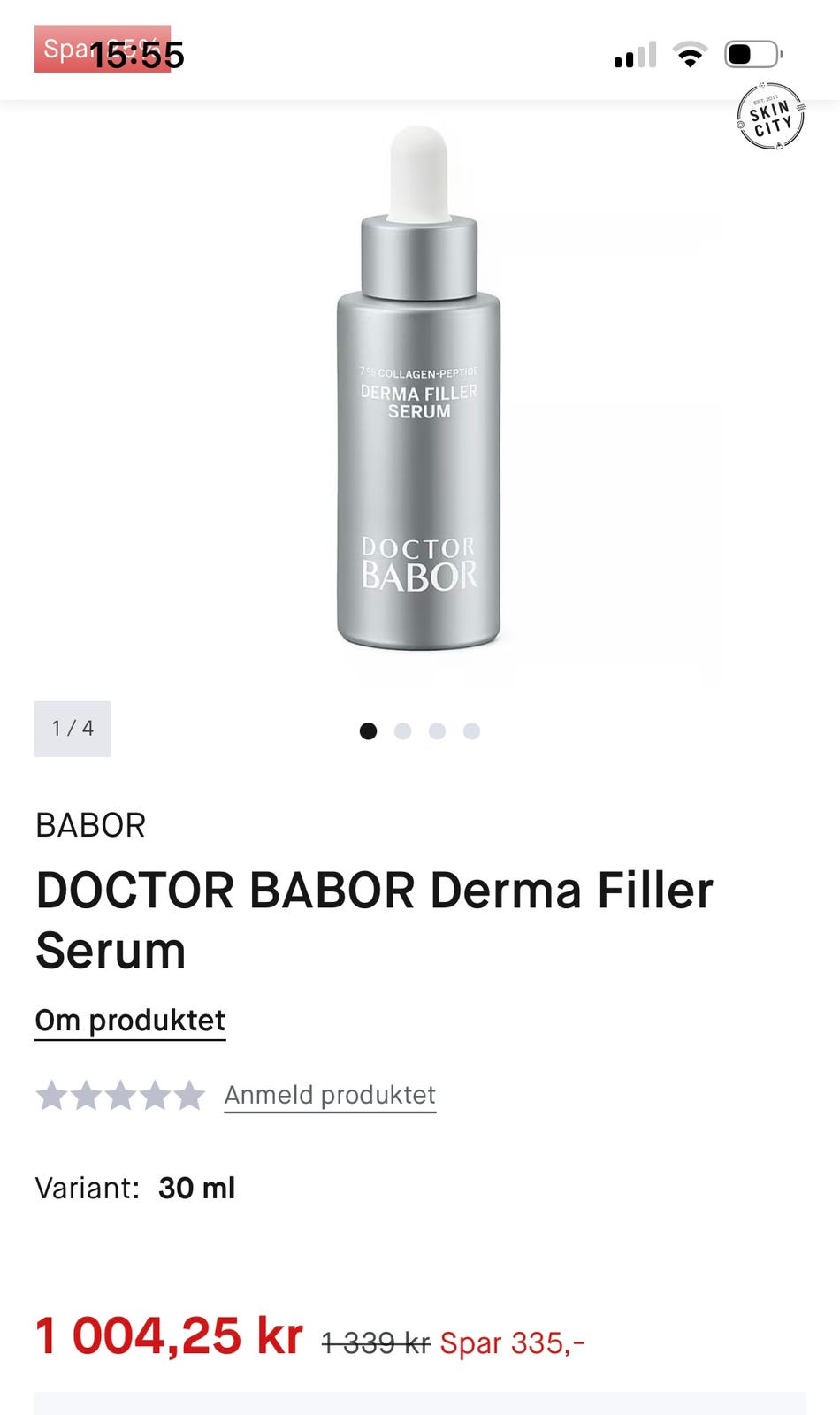Screen dimensions: 840x1415
Task: Tap the cellular signal bars icon
Action: coord(635,55)
